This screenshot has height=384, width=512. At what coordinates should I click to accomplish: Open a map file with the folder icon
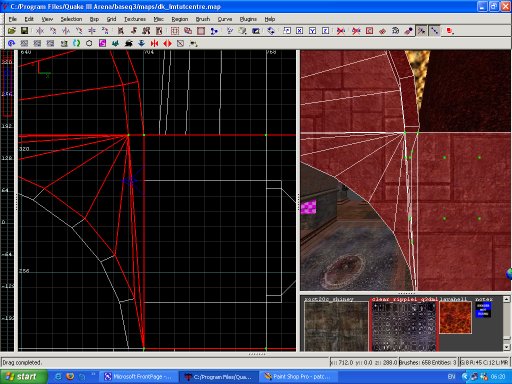coord(11,31)
